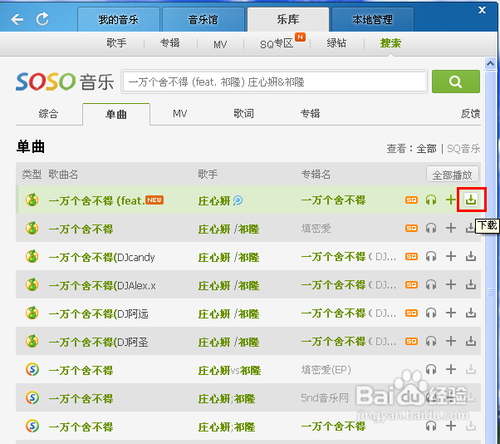Click SQ badge on 填密爱 row

(411, 228)
